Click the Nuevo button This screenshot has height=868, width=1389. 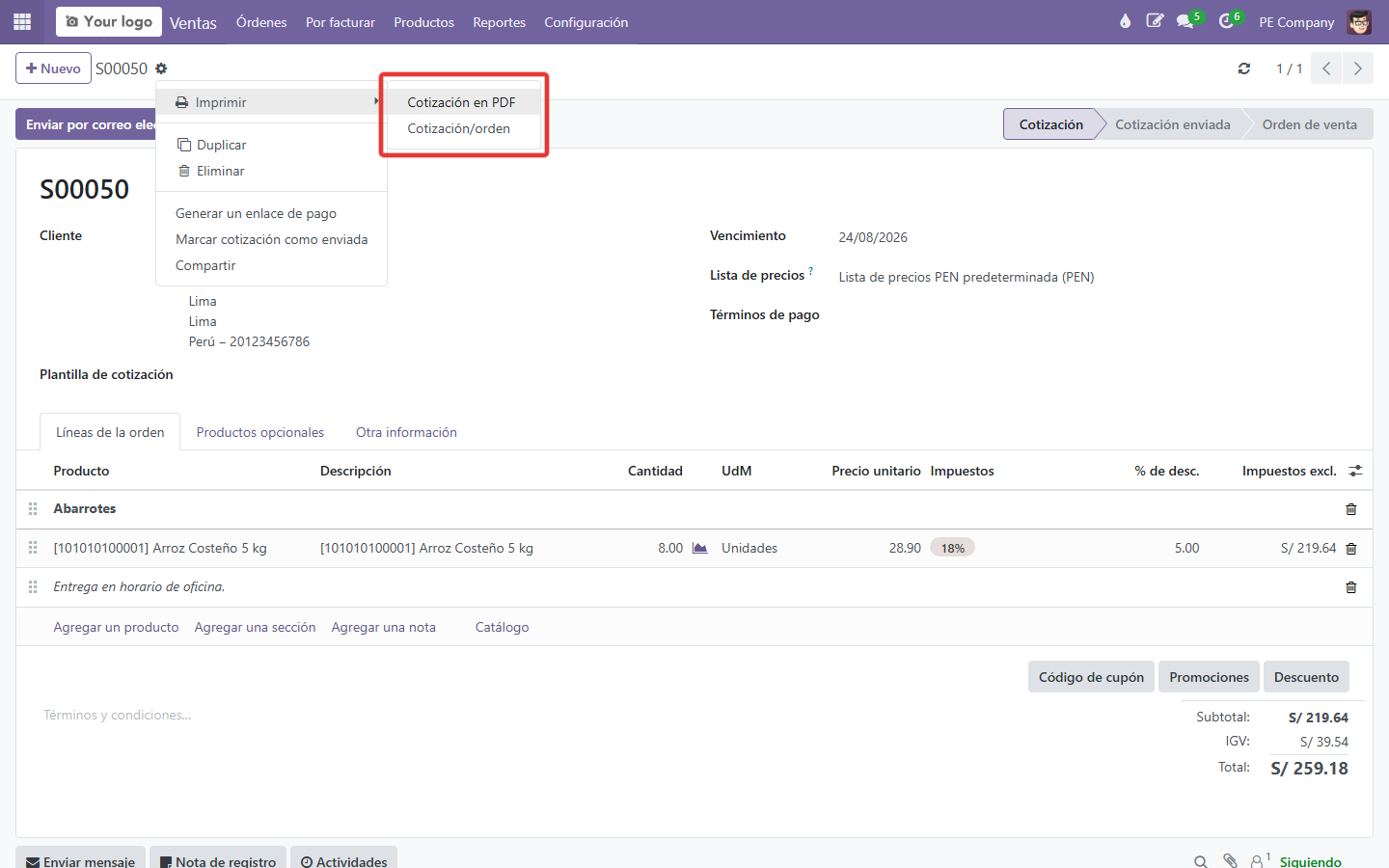click(53, 68)
